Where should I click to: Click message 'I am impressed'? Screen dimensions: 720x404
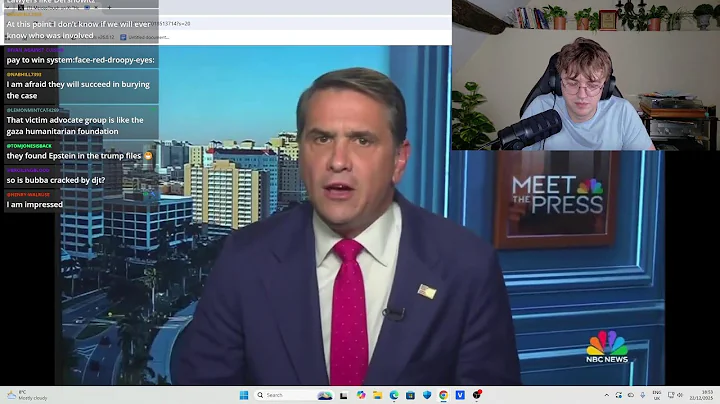tap(34, 205)
